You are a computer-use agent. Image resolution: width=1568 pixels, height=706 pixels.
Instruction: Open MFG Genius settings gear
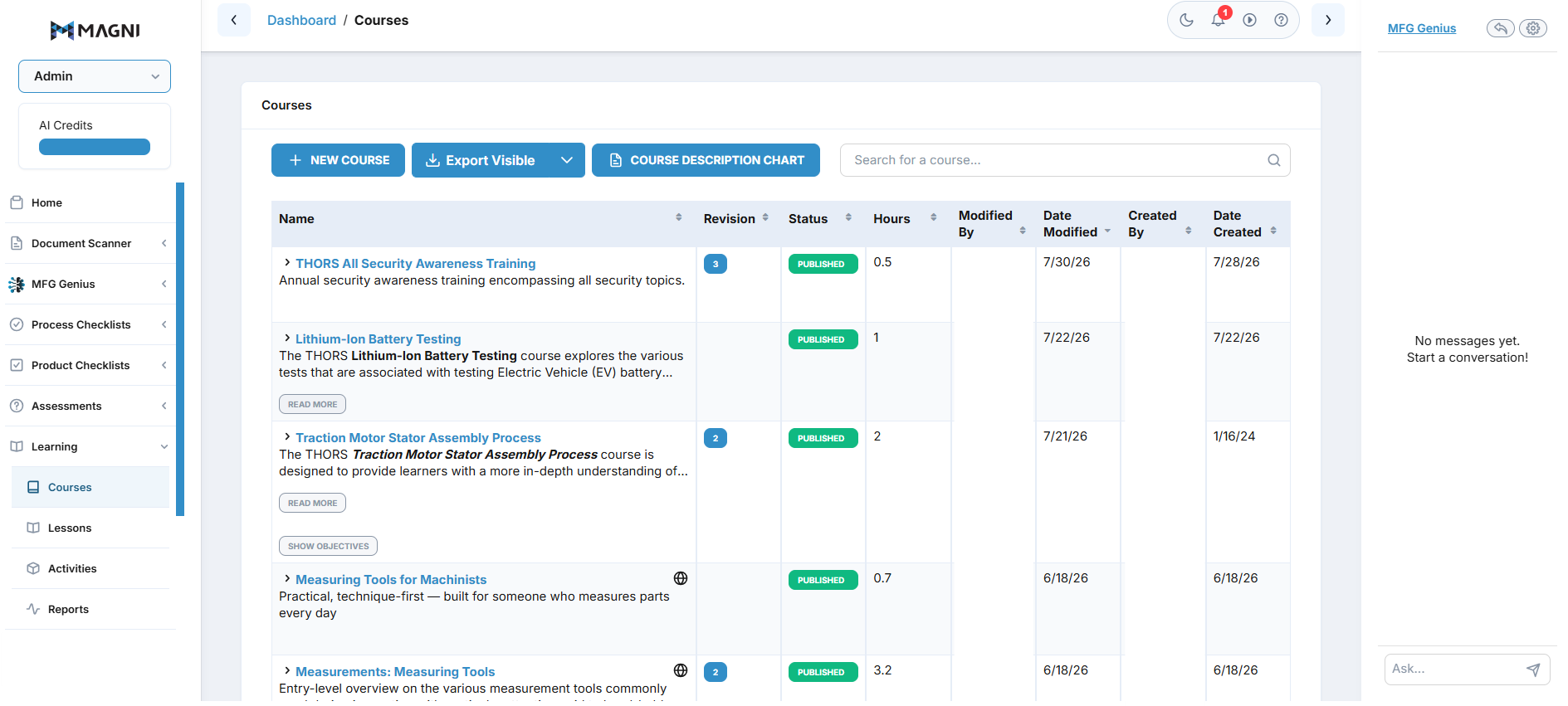click(x=1533, y=28)
